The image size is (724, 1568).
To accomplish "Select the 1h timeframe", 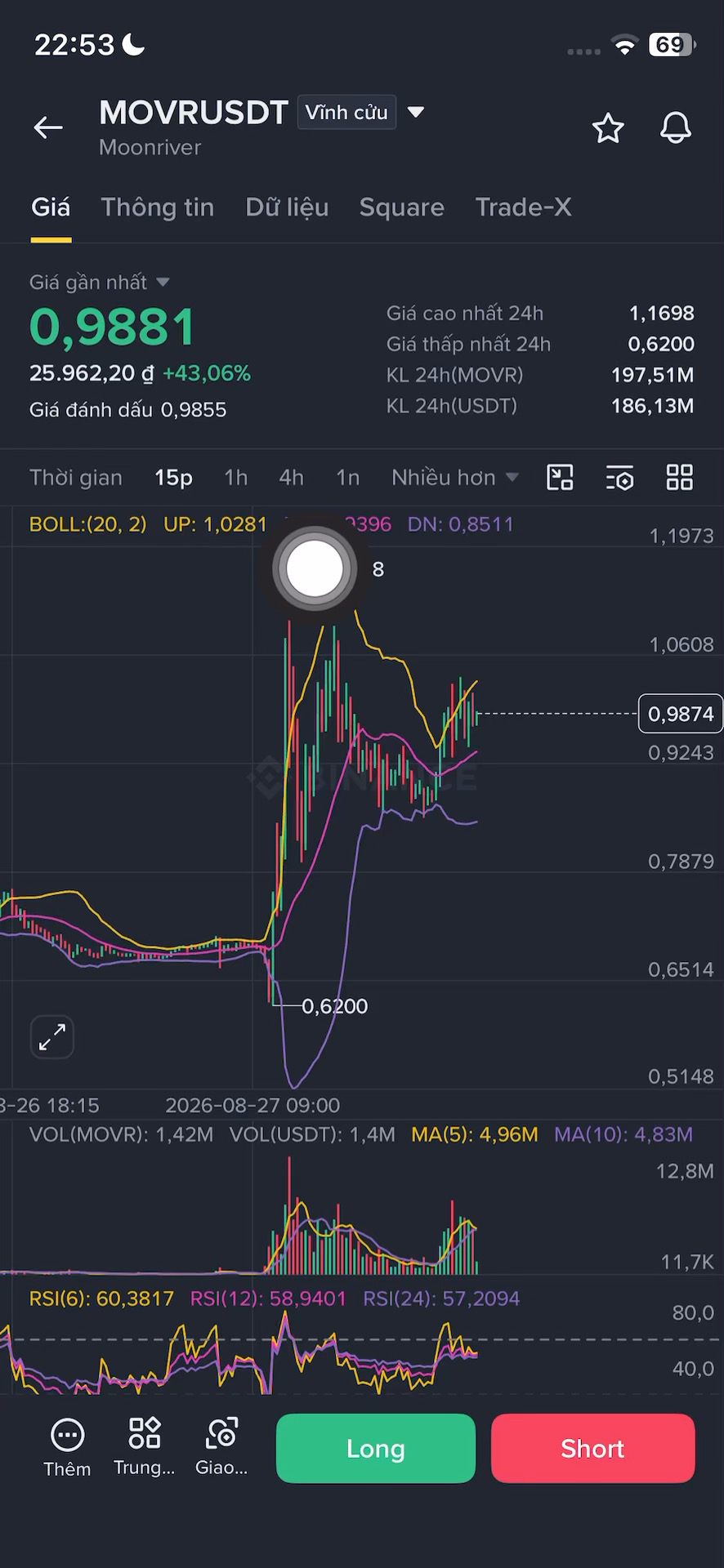I will pyautogui.click(x=236, y=478).
